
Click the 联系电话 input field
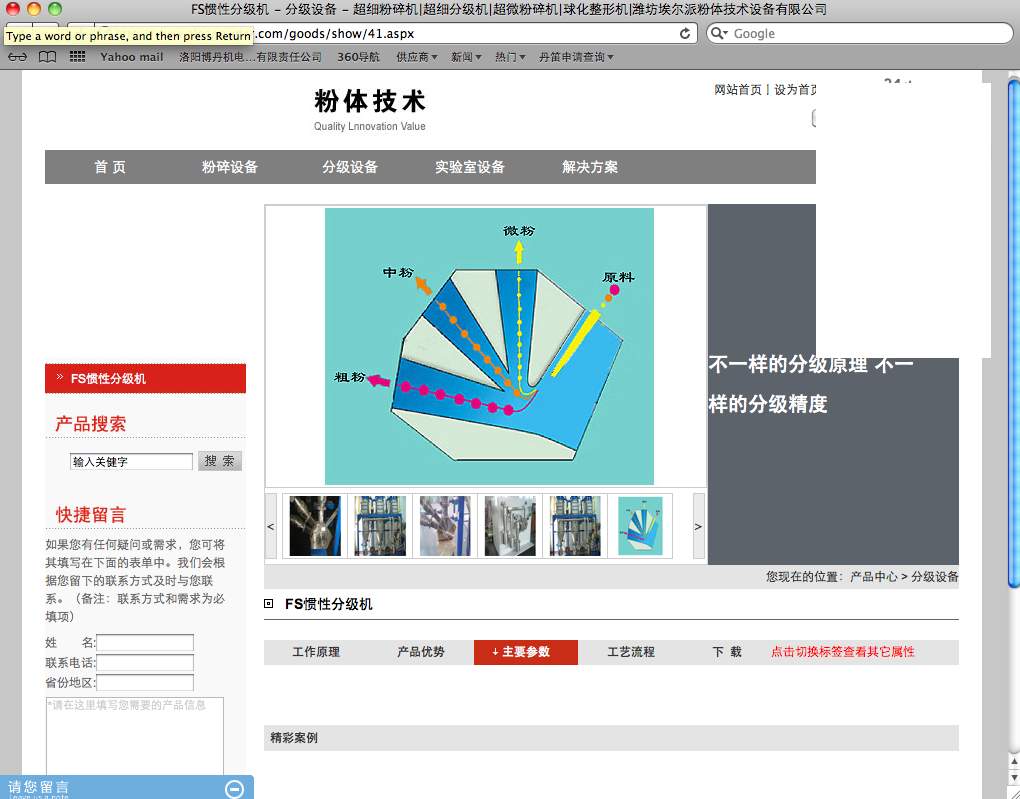[x=145, y=663]
